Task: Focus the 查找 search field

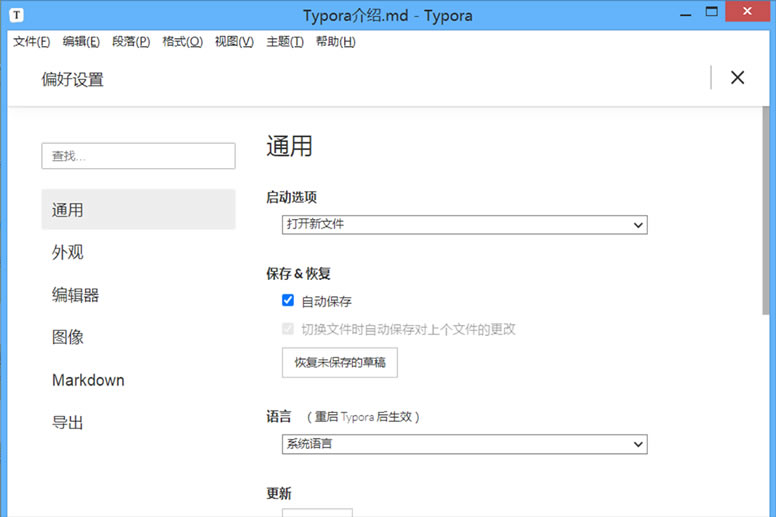Action: [x=138, y=156]
